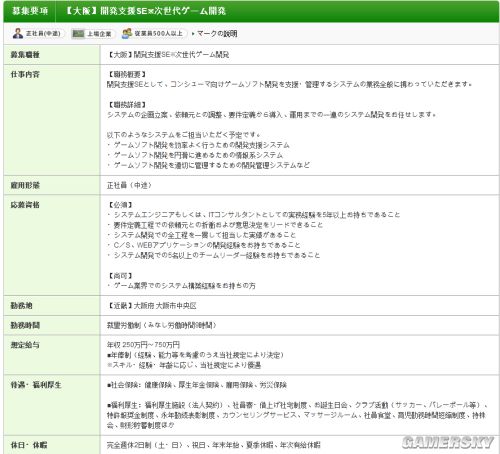This screenshot has height=454, width=500.
Task: Click the 正社員(中途) badge label
Action: tap(43, 34)
